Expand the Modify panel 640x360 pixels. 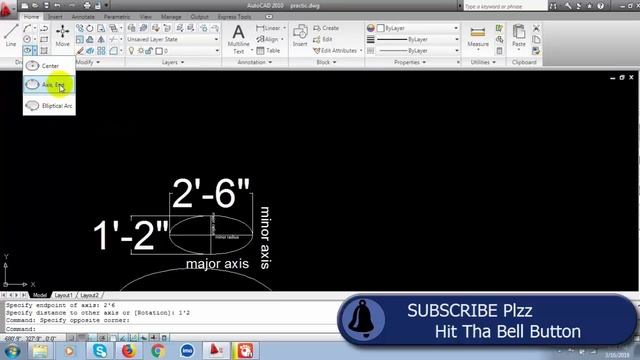[88, 62]
